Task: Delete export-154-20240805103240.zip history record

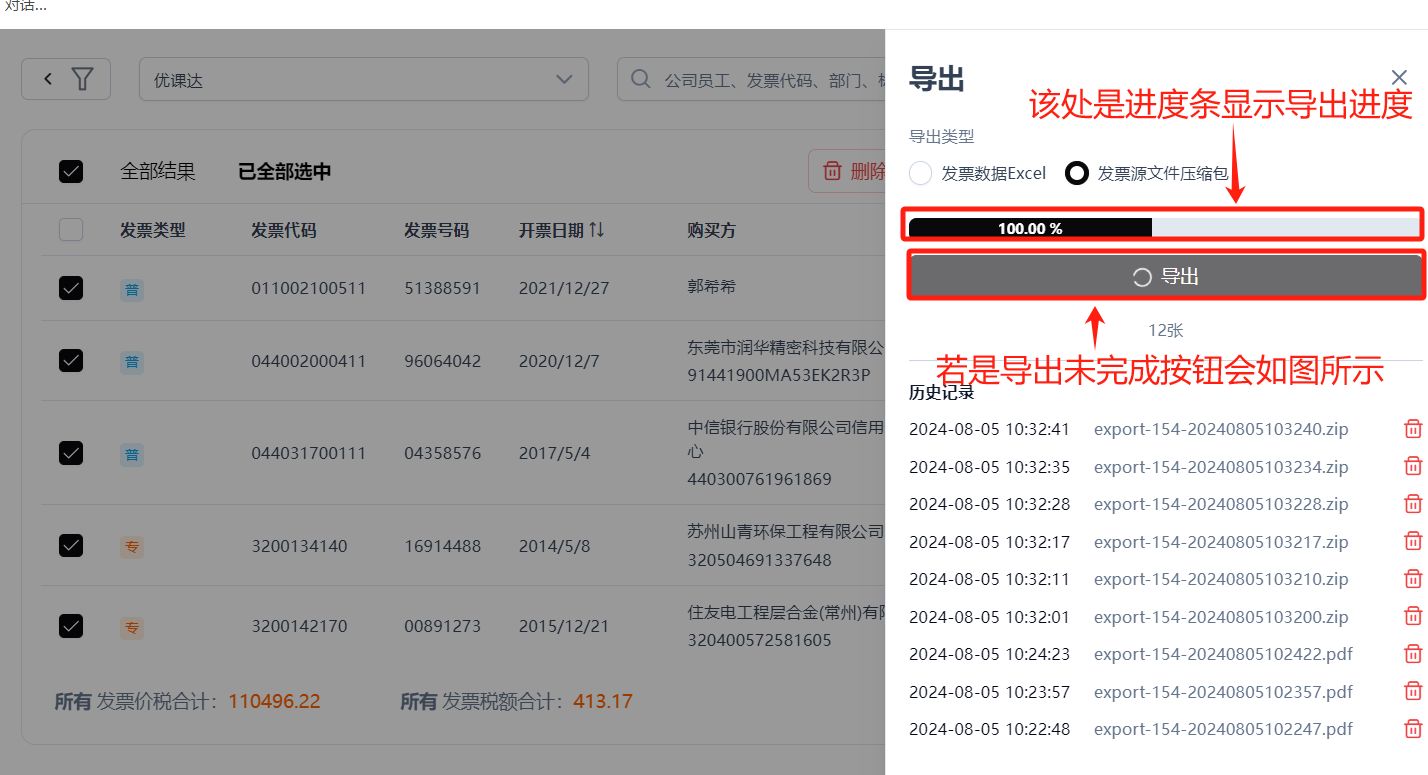Action: tap(1413, 429)
